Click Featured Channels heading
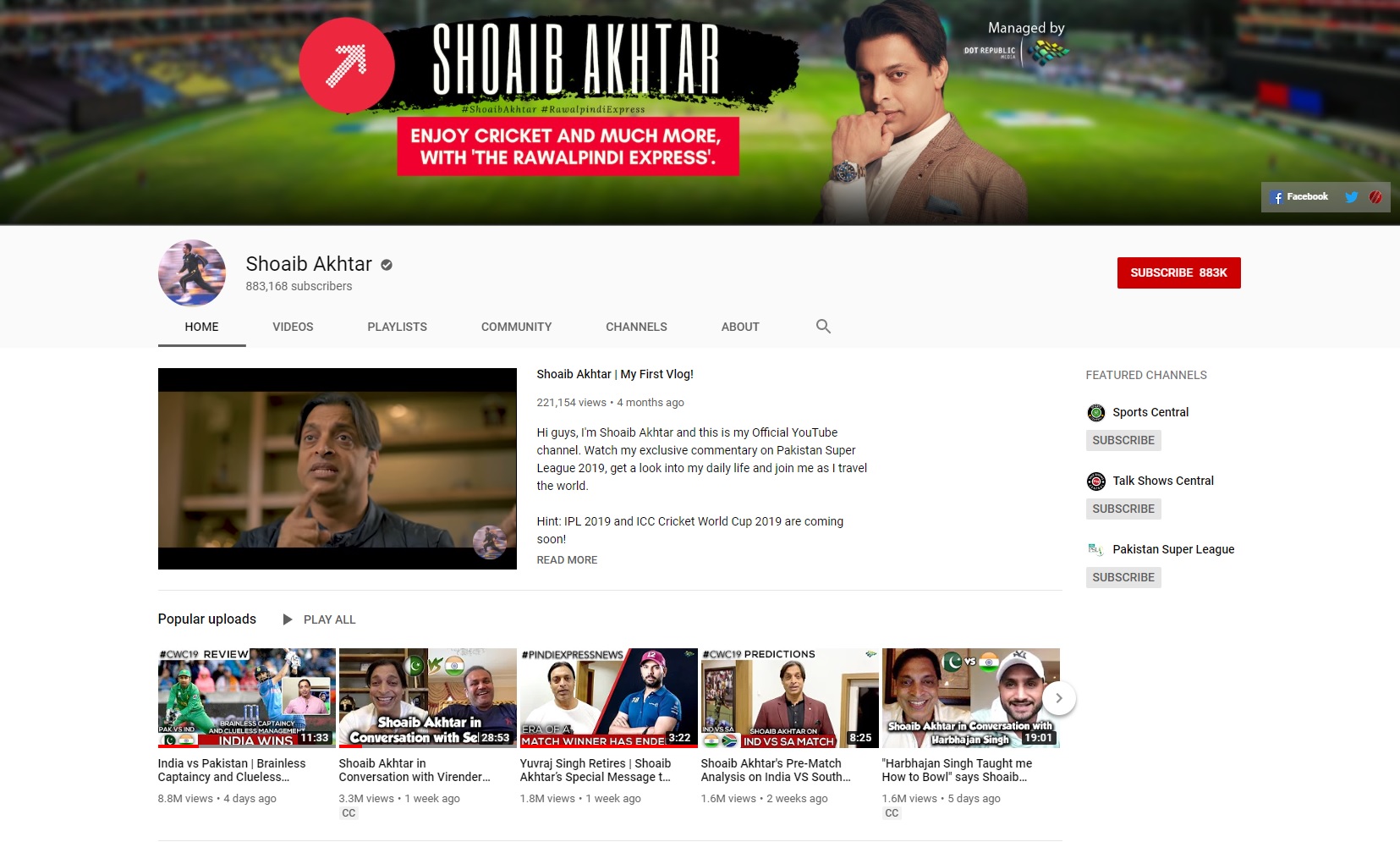Image resolution: width=1400 pixels, height=842 pixels. coord(1146,375)
